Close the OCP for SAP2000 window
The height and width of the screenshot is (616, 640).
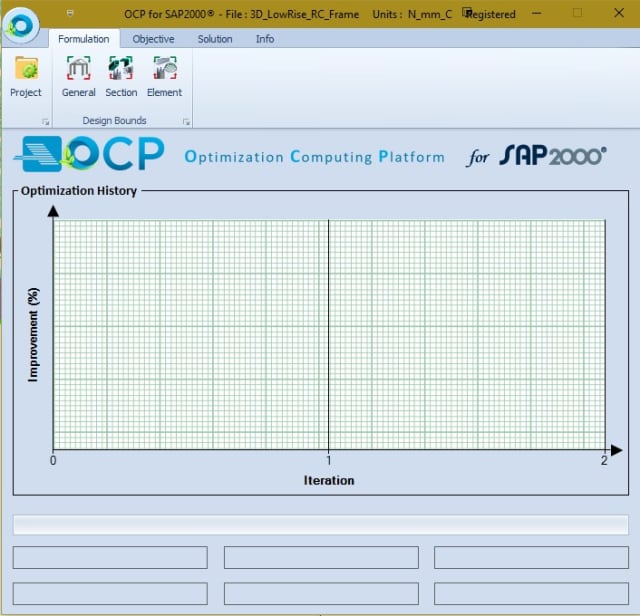point(619,13)
